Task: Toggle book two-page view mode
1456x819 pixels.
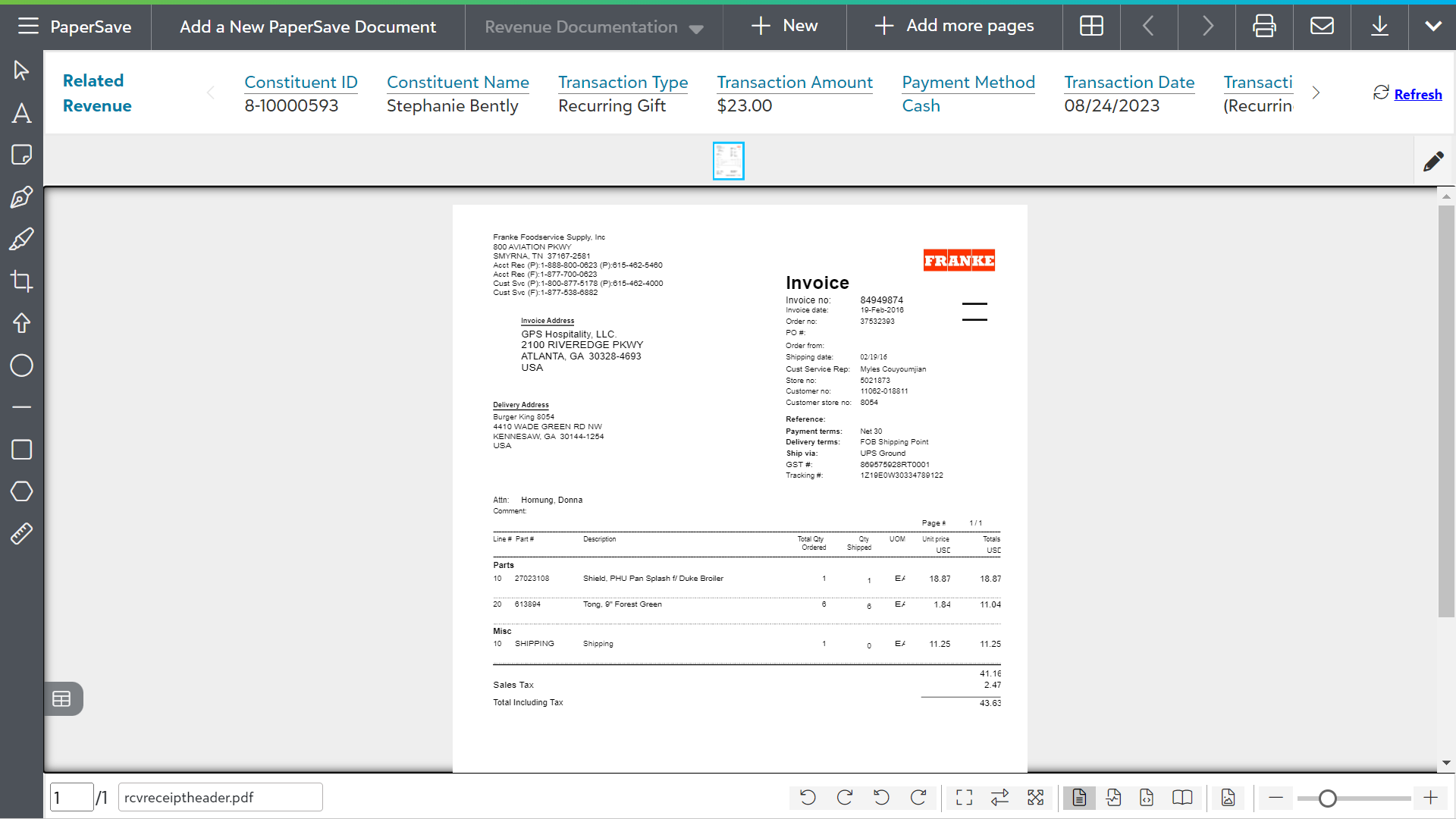Action: coord(1182,798)
